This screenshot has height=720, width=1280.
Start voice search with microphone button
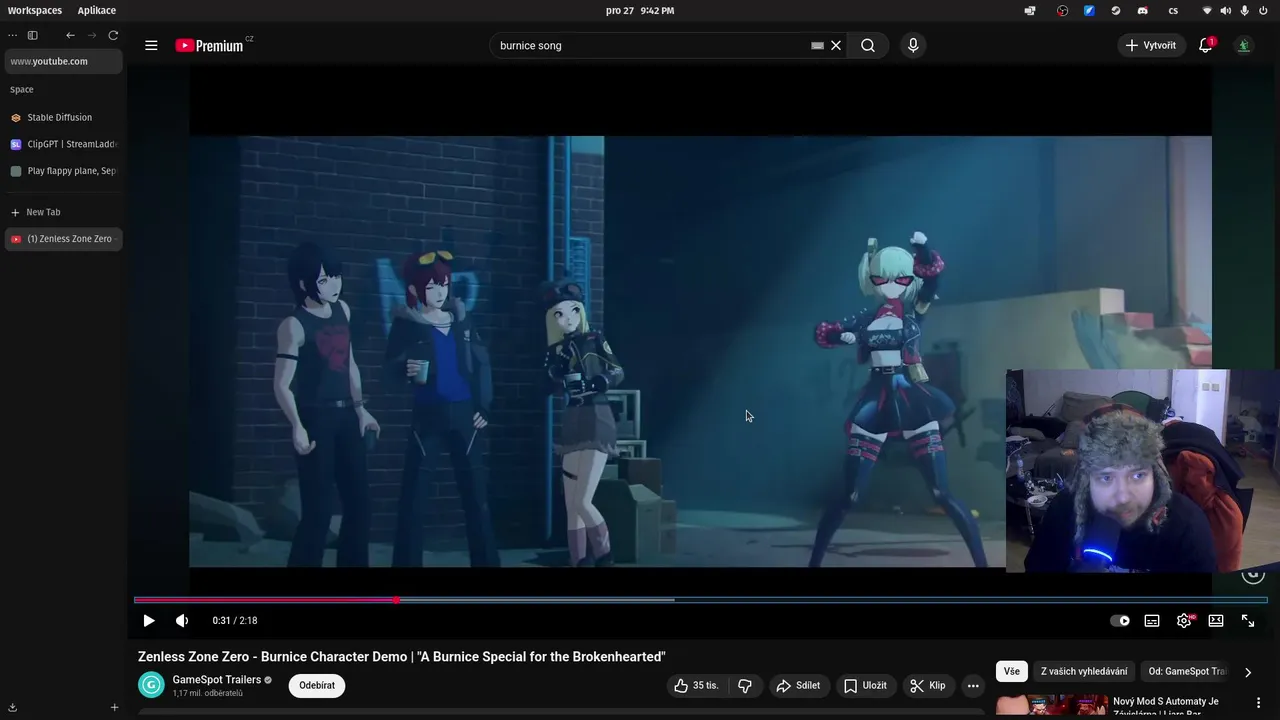pyautogui.click(x=912, y=45)
